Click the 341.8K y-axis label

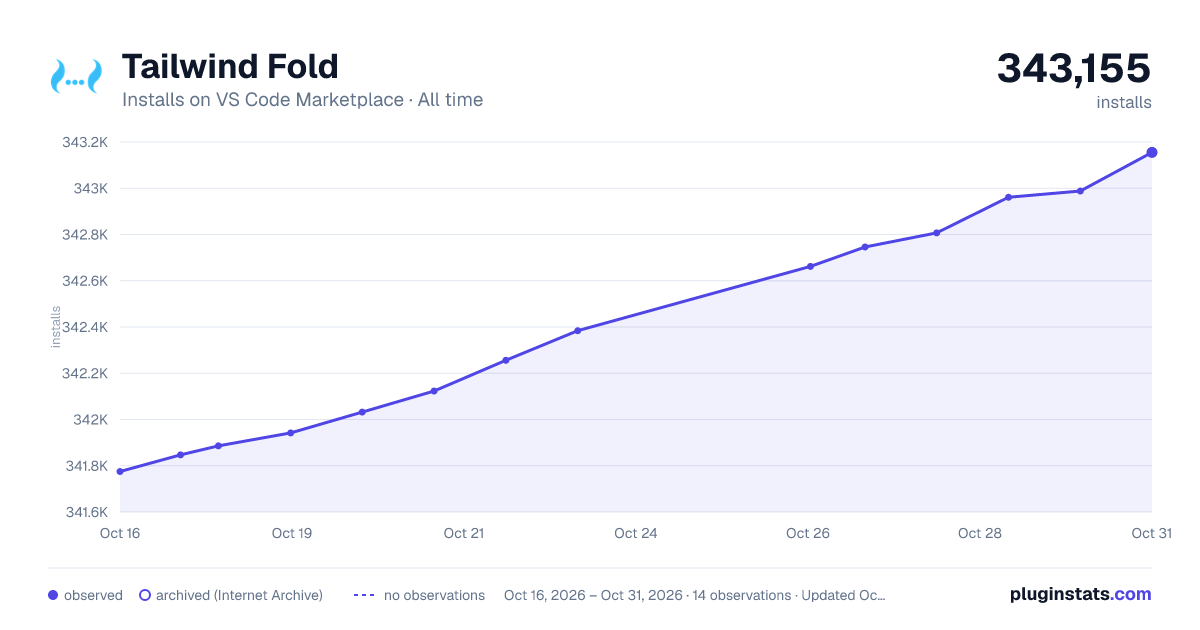pos(86,466)
